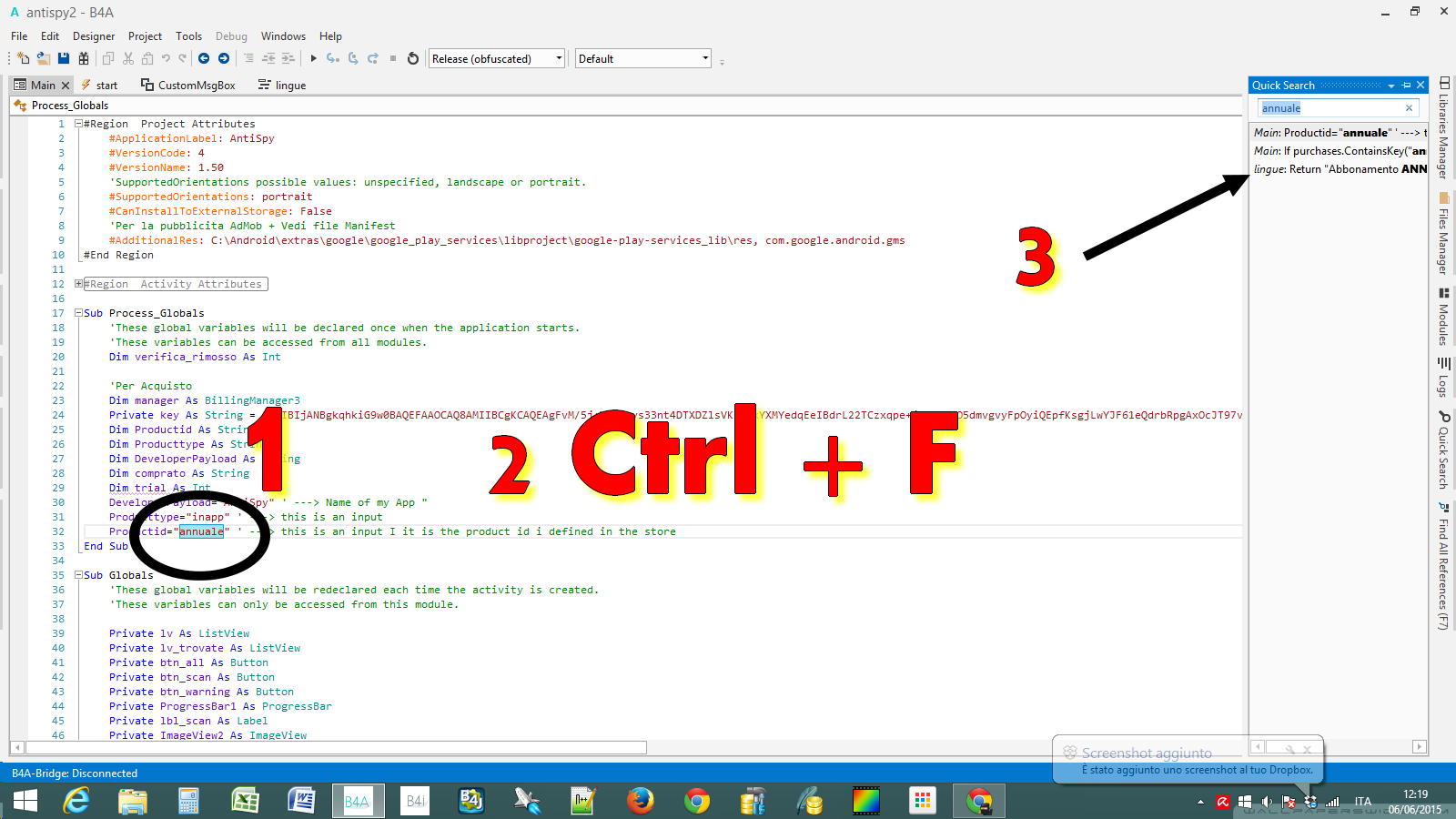
Task: Click the Rebuild (refresh) toolbar icon
Action: [x=412, y=58]
